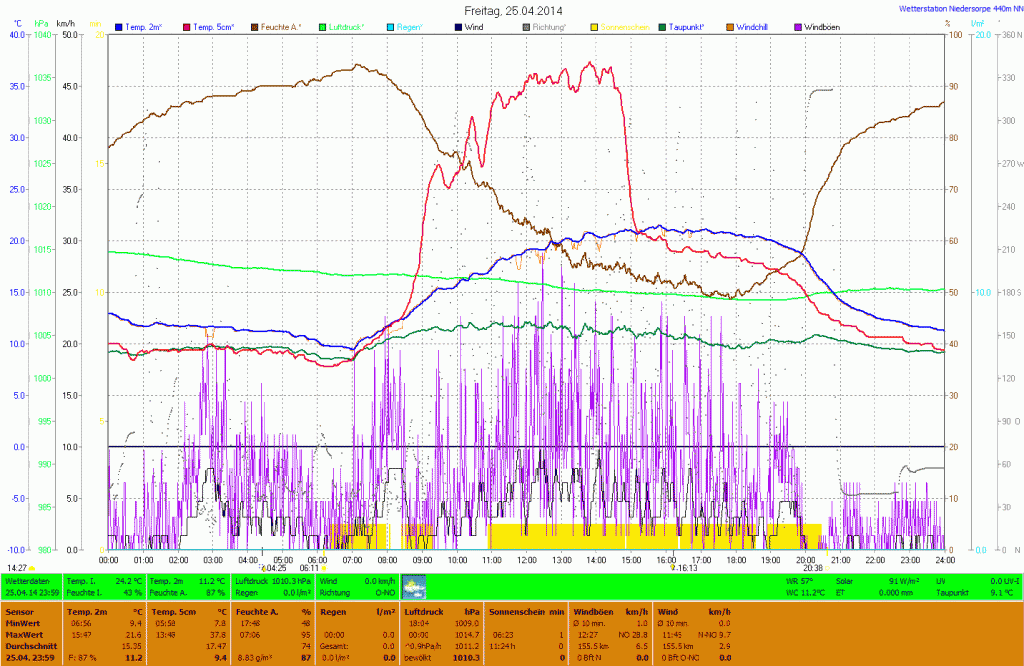Image resolution: width=1024 pixels, height=666 pixels.
Task: Click the Wetterstation Niedersorpe 440m NN text
Action: (954, 9)
